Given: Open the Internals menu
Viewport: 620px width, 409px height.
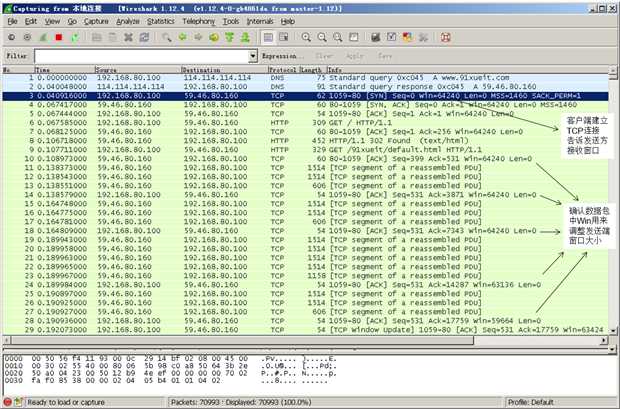Looking at the screenshot, I should (260, 21).
